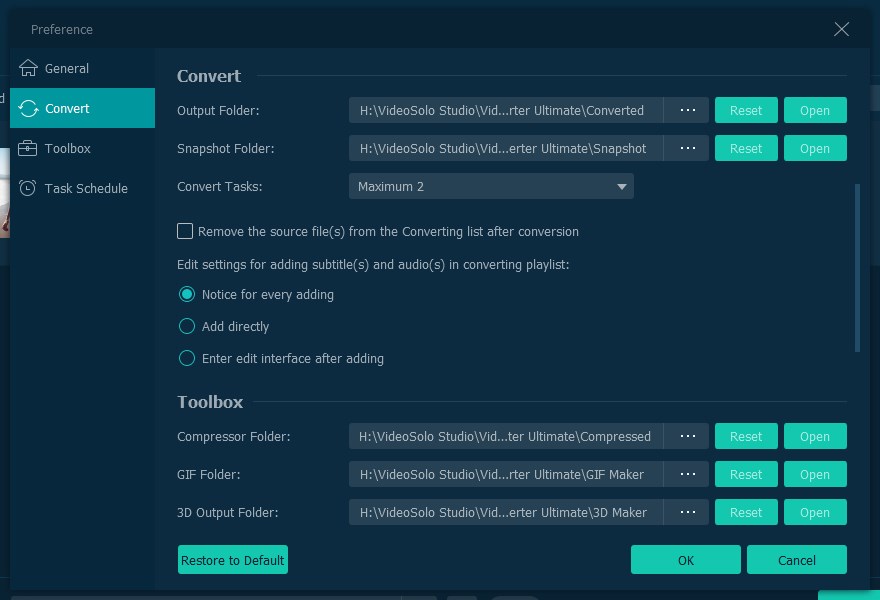The height and width of the screenshot is (600, 880).
Task: Browse for a new Output Folder
Action: 686,110
